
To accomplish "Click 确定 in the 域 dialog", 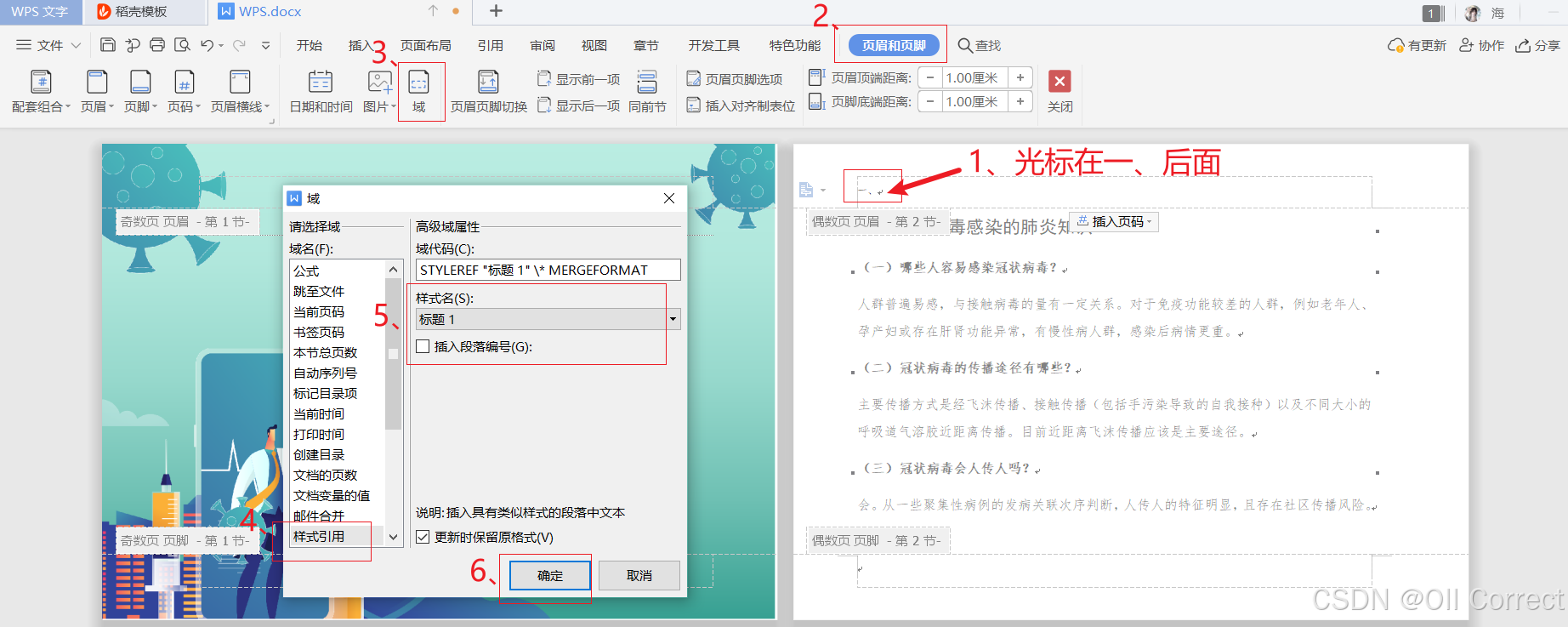I will [x=550, y=576].
